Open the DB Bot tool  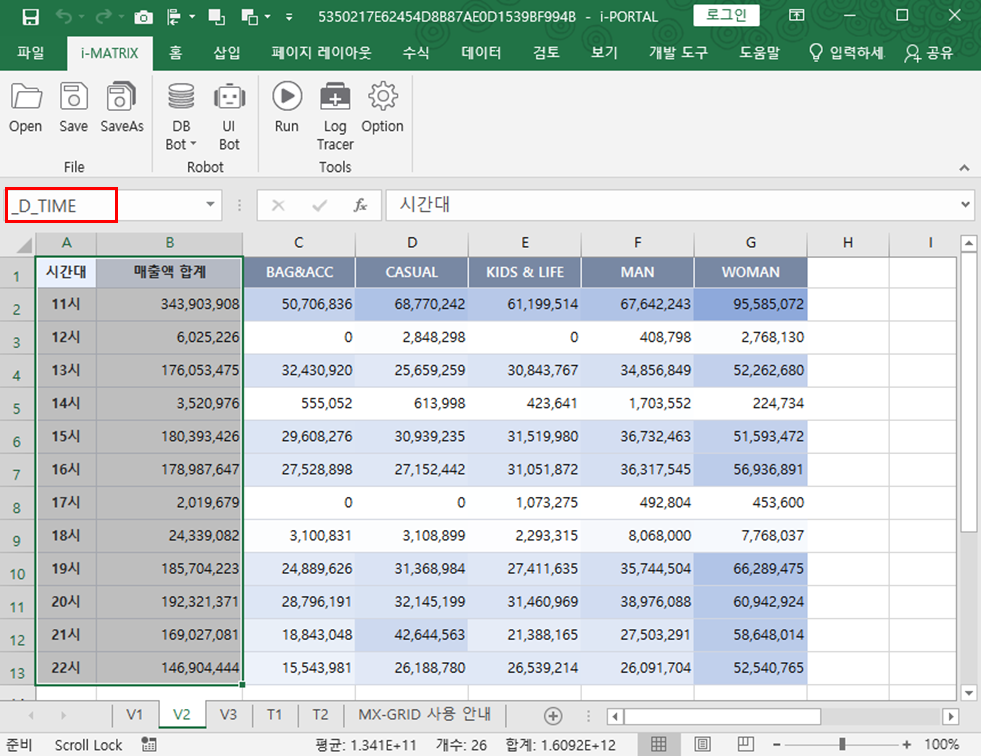click(181, 115)
